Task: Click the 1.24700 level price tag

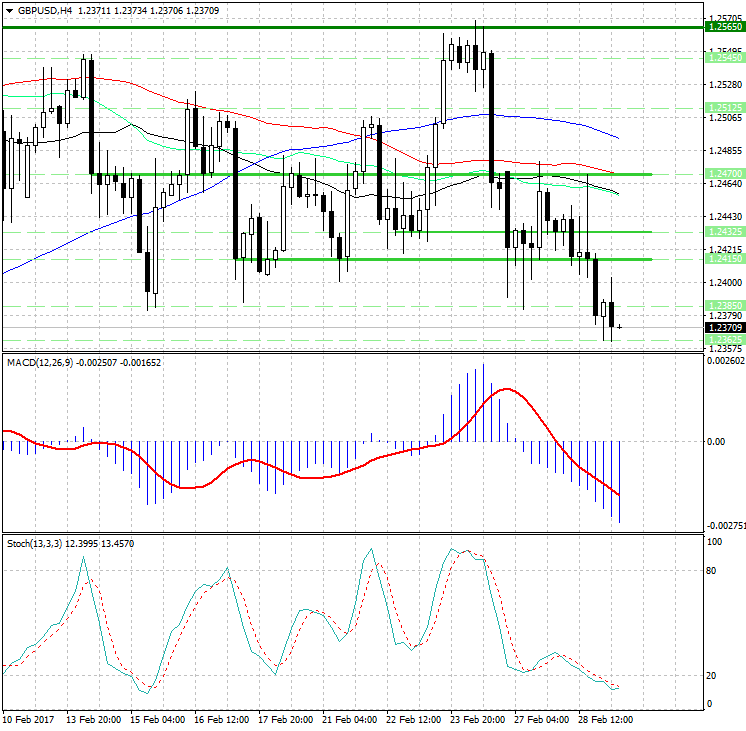Action: [724, 174]
